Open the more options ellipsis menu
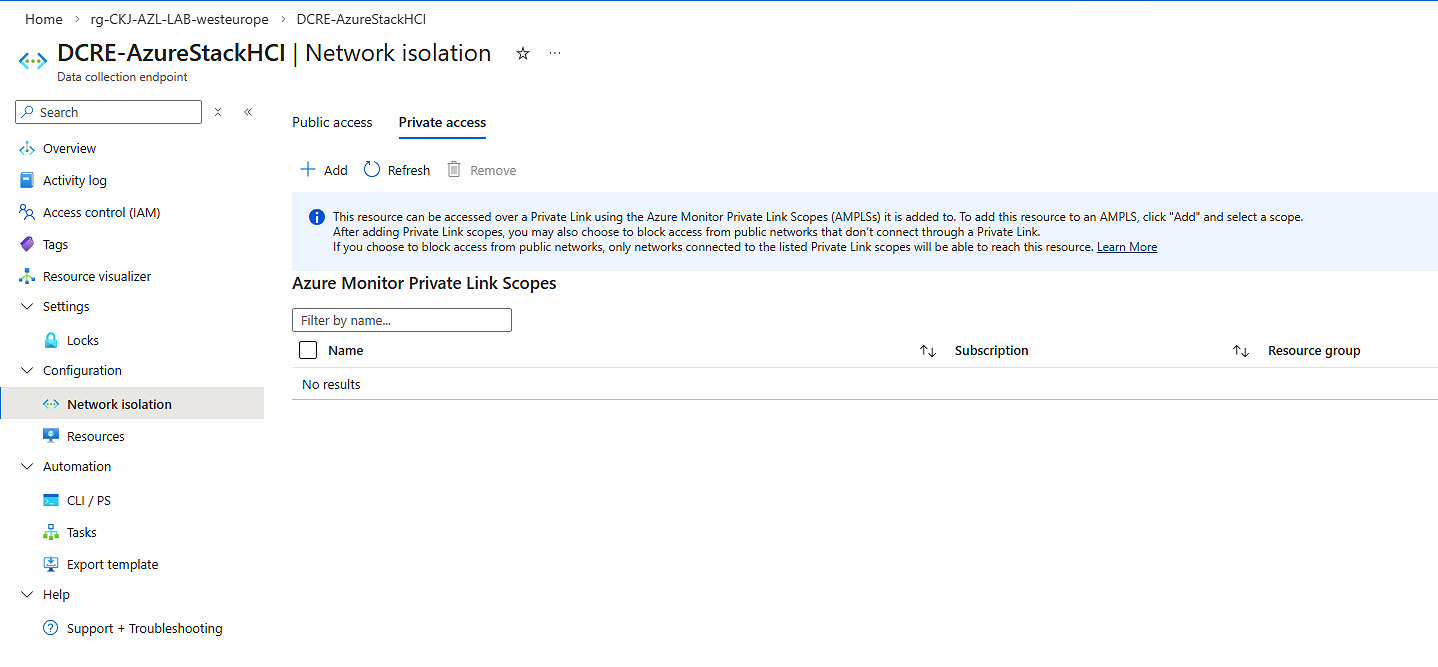The height and width of the screenshot is (667, 1438). tap(555, 53)
